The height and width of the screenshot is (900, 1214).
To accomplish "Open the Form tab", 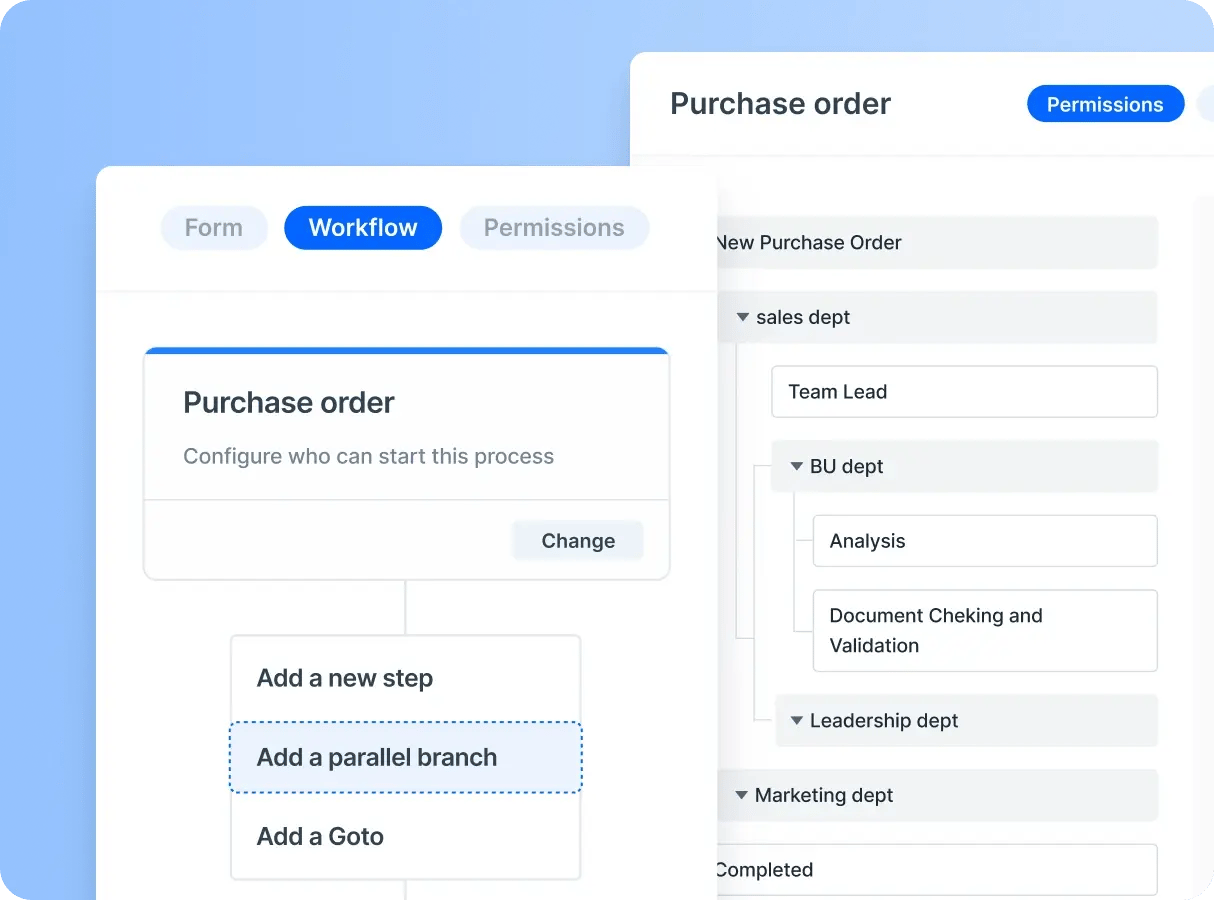I will (213, 227).
